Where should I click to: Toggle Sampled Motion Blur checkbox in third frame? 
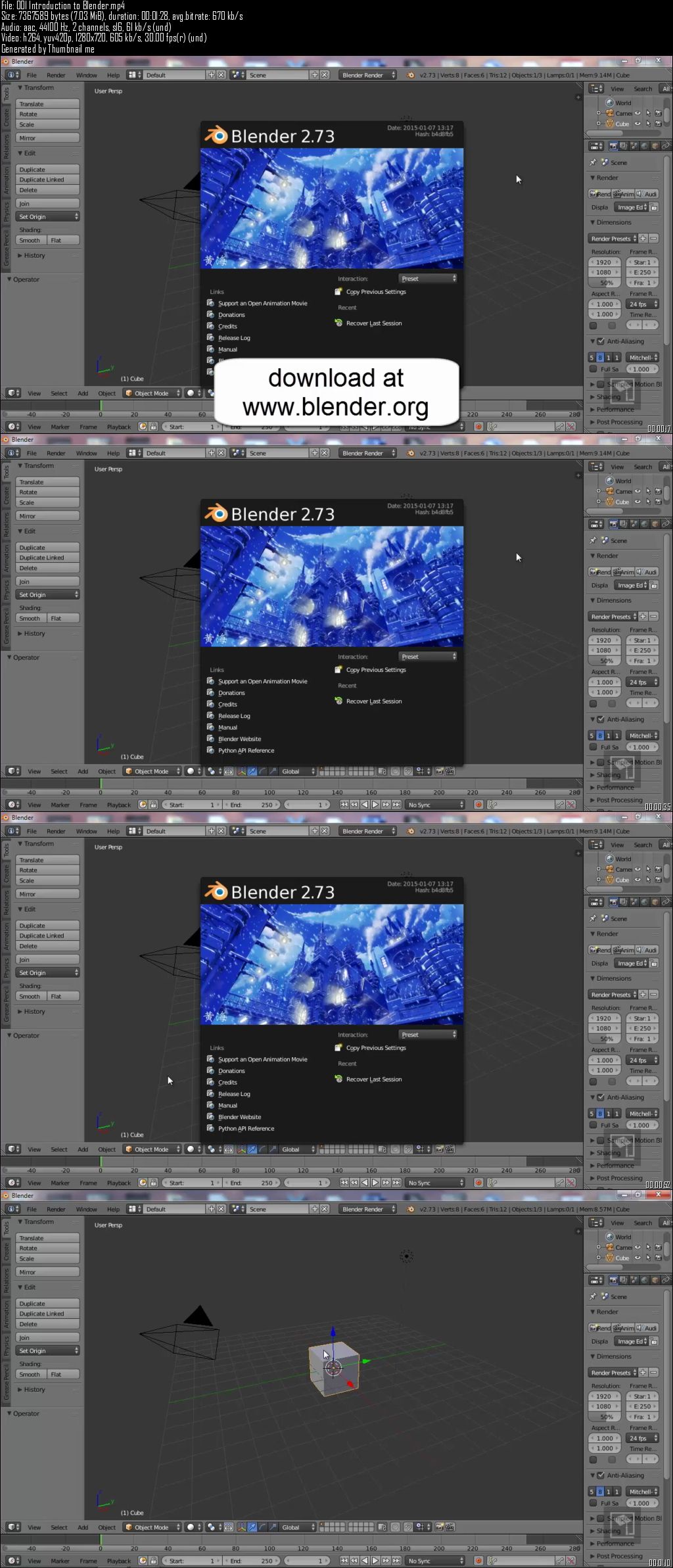pyautogui.click(x=601, y=1140)
